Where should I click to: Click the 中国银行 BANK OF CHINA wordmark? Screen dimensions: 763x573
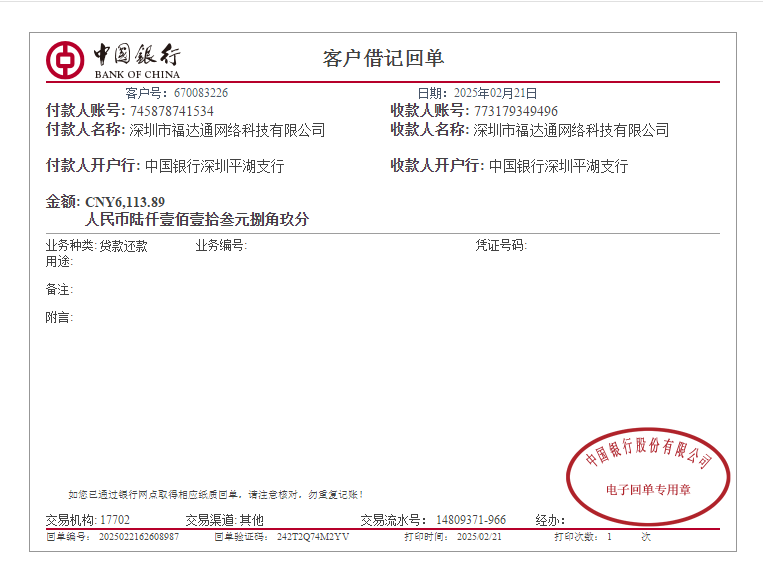click(137, 61)
